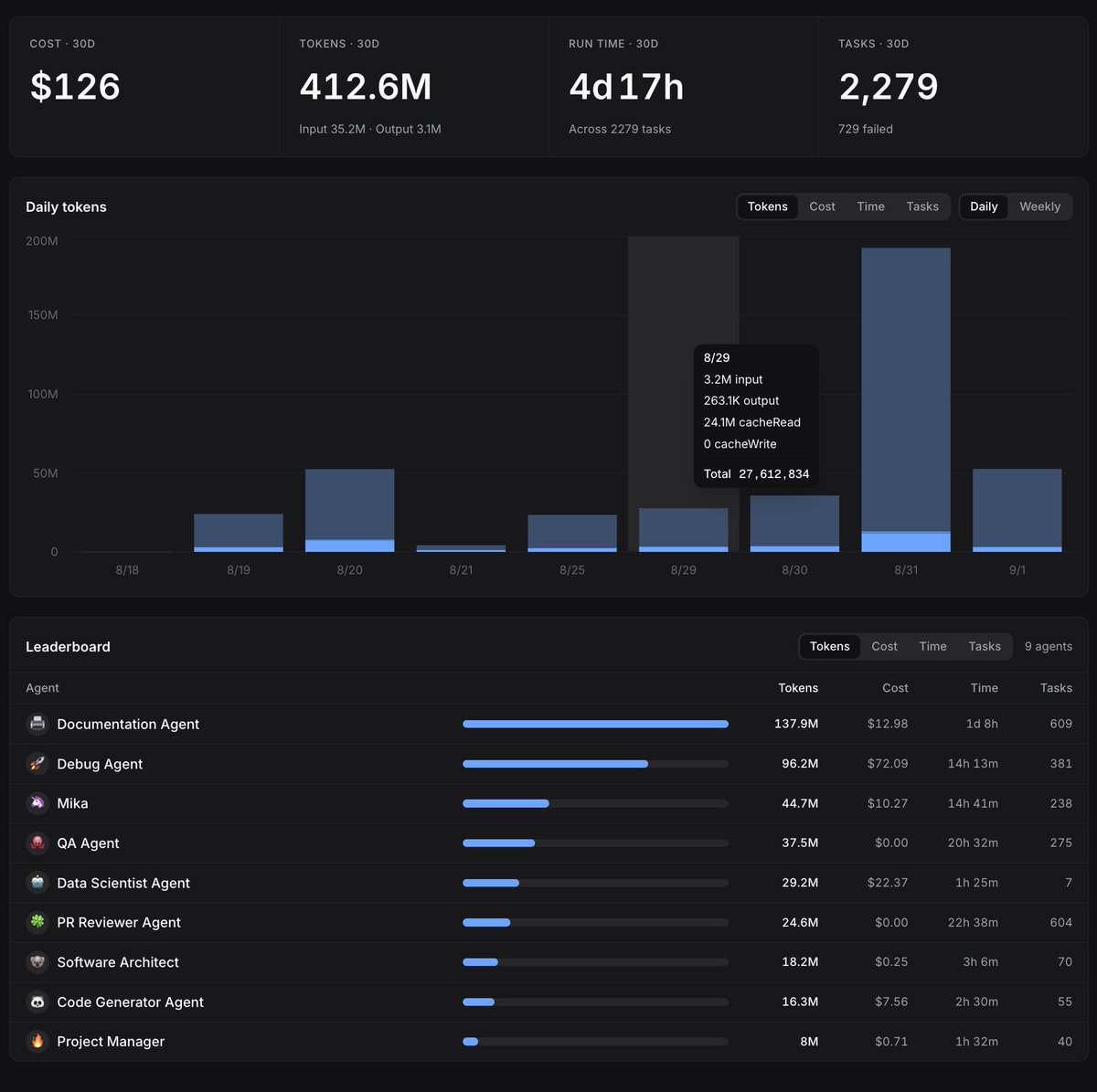Sort leaderboard by Time tab
This screenshot has height=1092, width=1097.
pos(932,646)
